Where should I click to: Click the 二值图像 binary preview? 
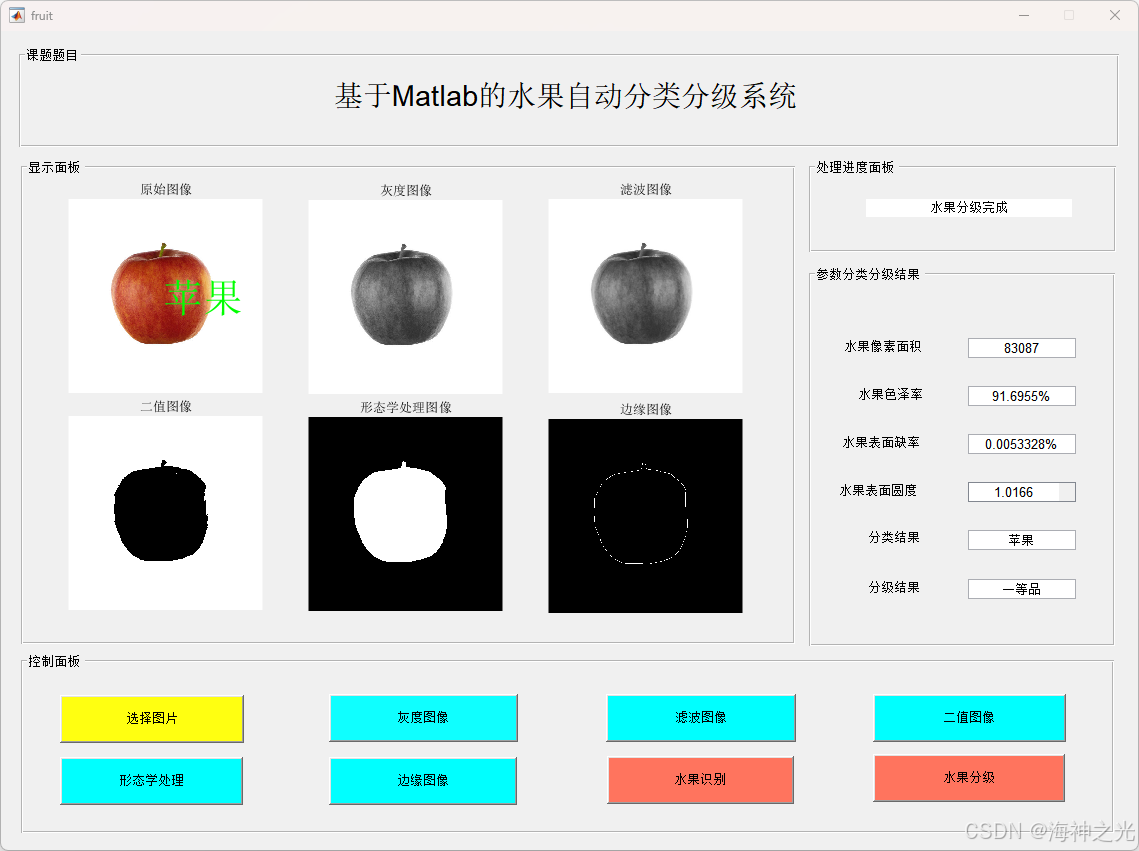point(164,513)
